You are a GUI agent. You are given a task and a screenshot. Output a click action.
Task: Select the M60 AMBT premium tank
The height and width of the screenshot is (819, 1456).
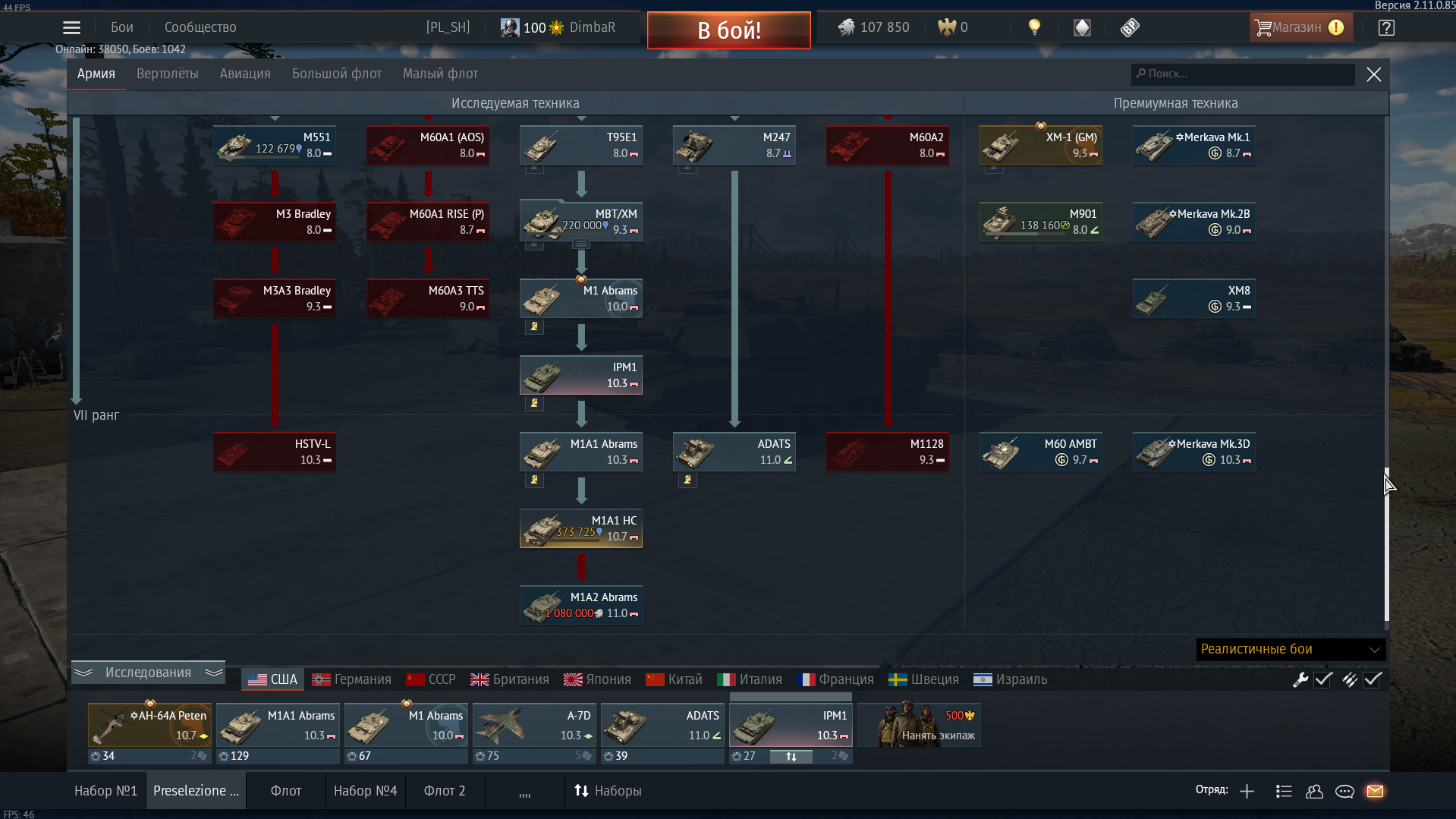click(x=1041, y=452)
